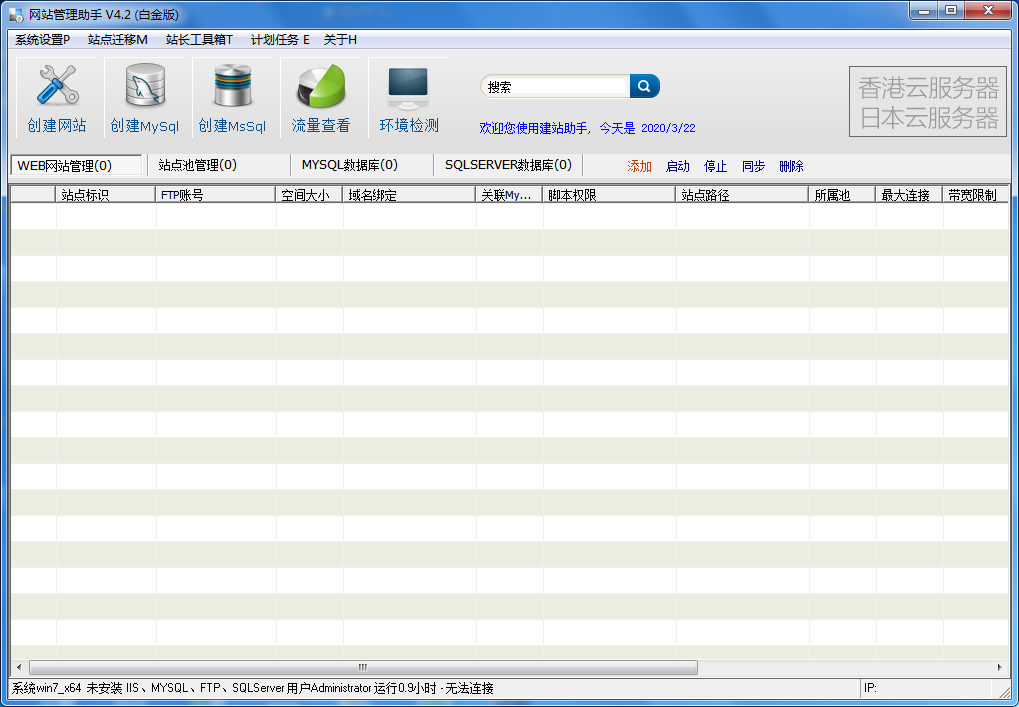The width and height of the screenshot is (1019, 707).
Task: Click into the 搜索 input field
Action: [555, 87]
